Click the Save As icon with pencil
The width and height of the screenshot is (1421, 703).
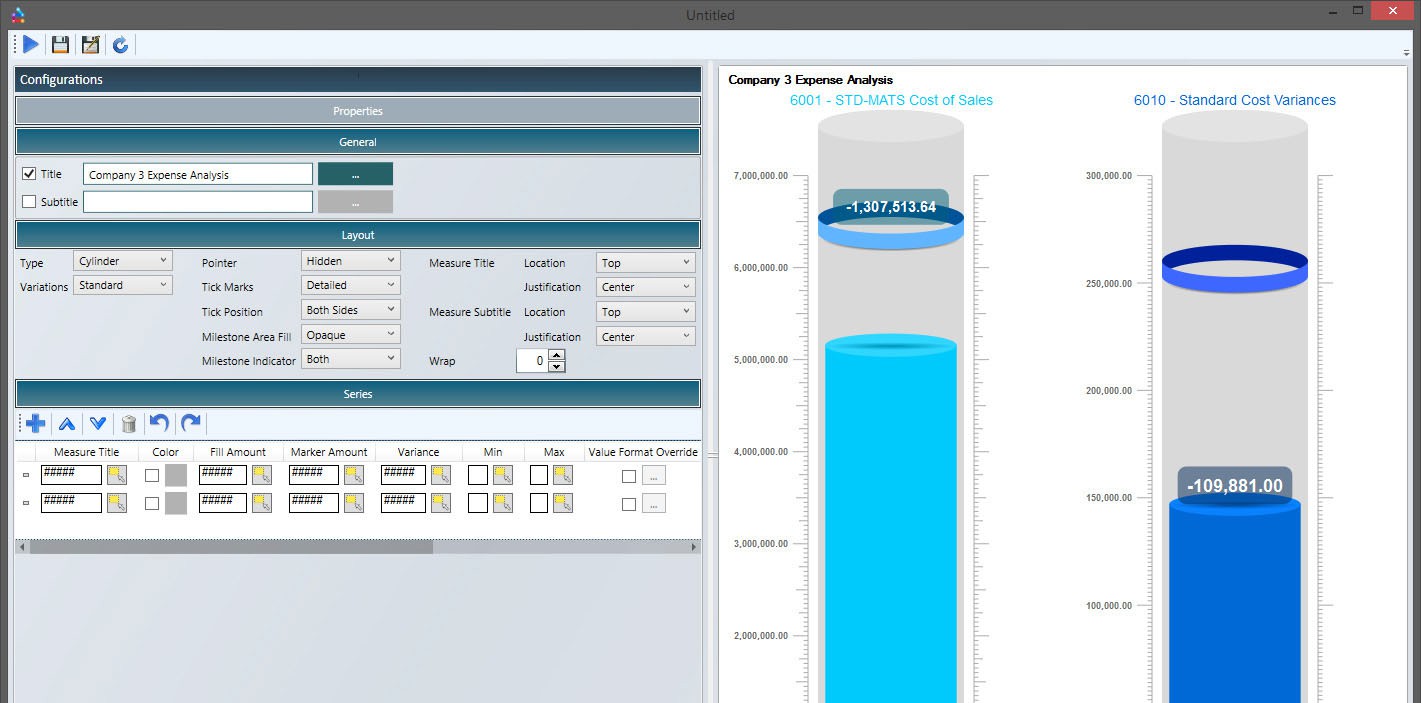(x=91, y=45)
